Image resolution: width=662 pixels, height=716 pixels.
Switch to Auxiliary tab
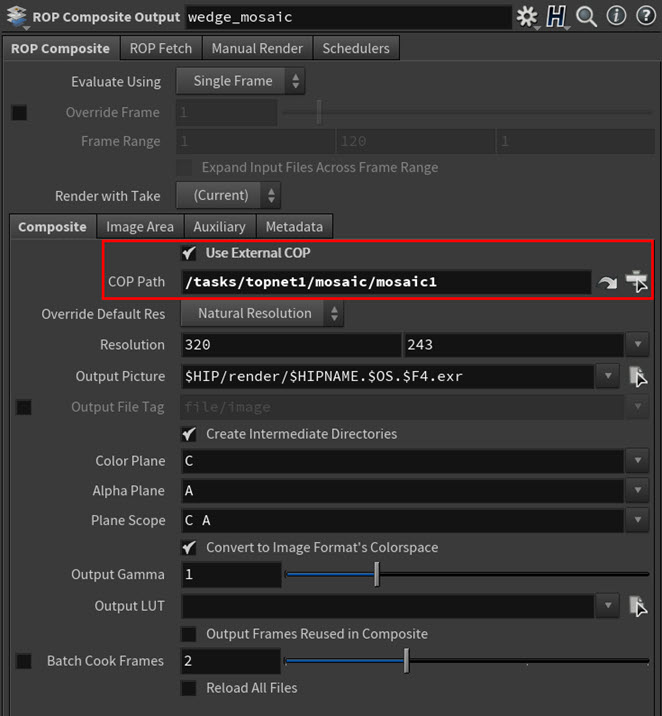[x=220, y=227]
